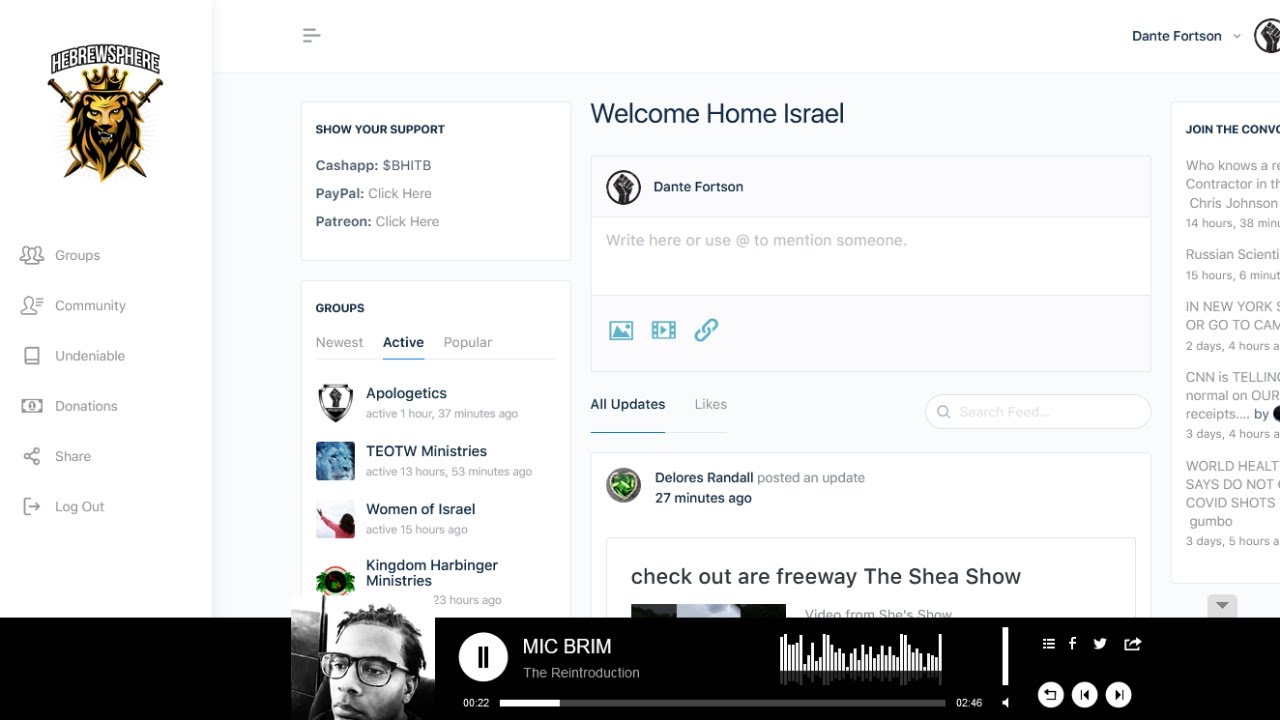The height and width of the screenshot is (720, 1280).
Task: Open the Groups sidebar menu item
Action: [77, 255]
